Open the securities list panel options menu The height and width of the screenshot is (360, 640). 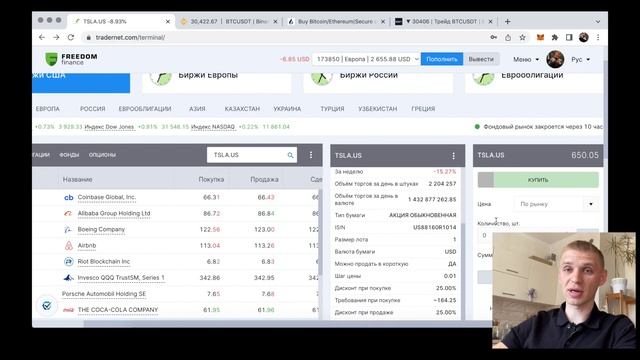click(x=311, y=155)
